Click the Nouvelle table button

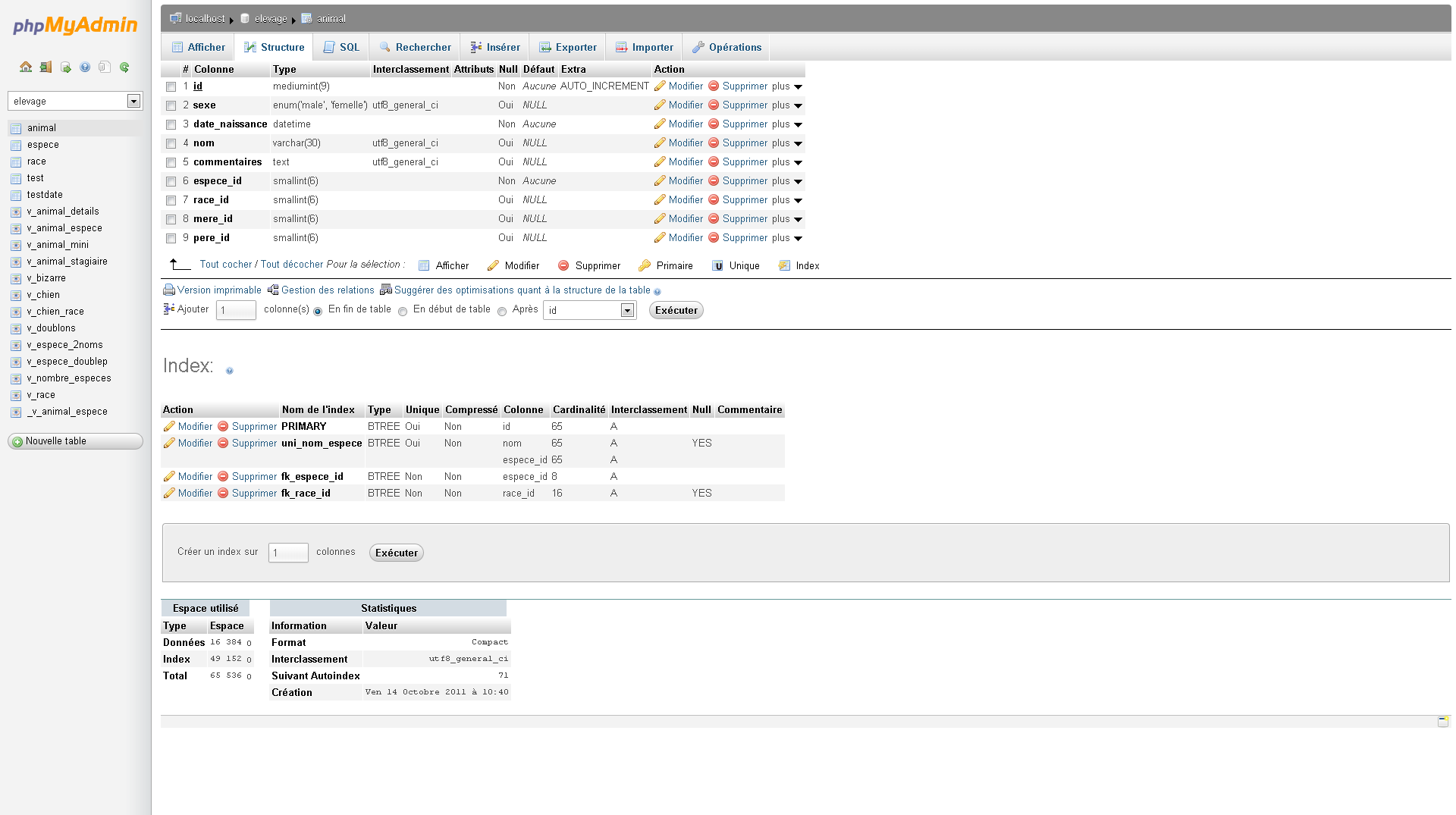75,441
